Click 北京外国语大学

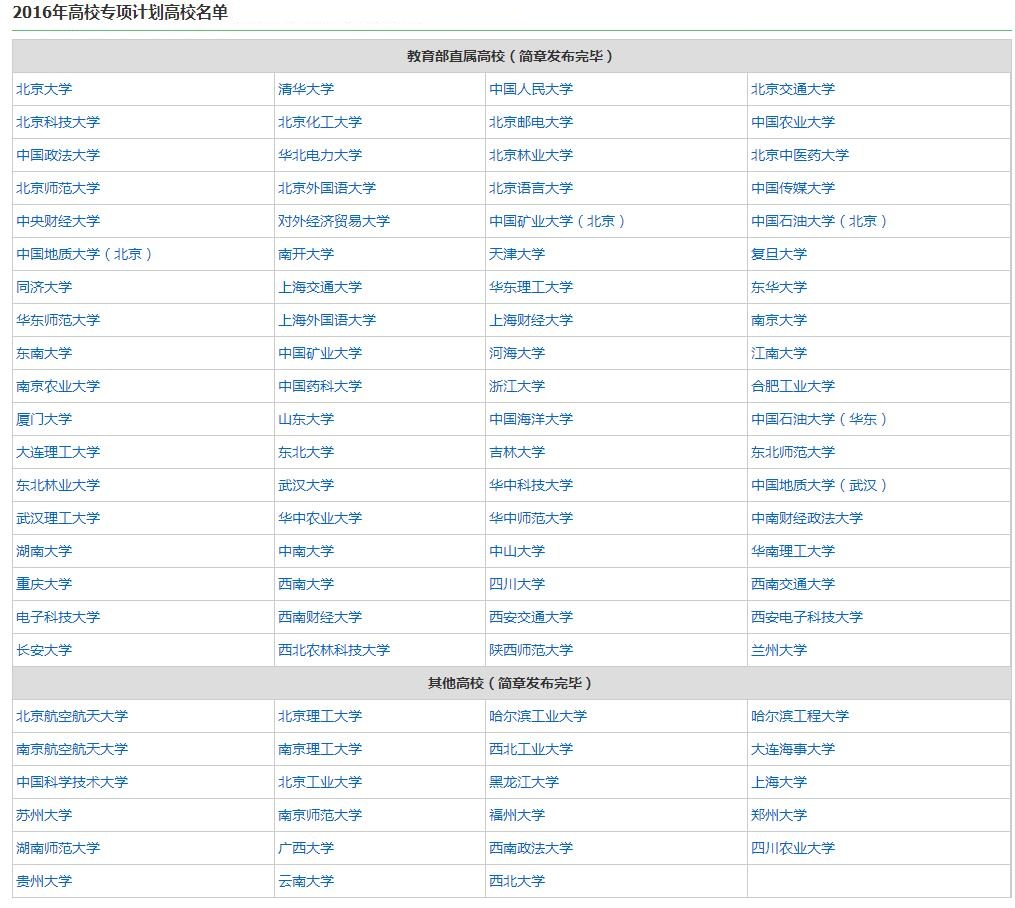(327, 188)
